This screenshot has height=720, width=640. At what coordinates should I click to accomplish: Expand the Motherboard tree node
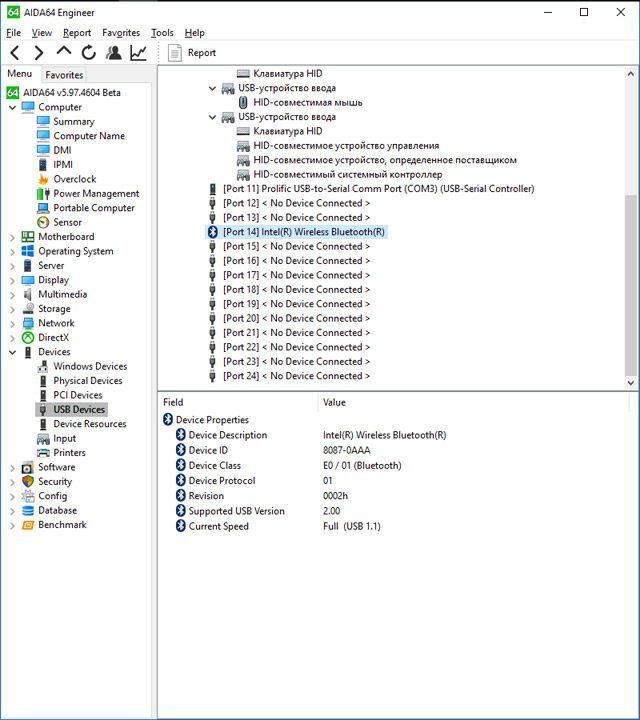pyautogui.click(x=12, y=237)
